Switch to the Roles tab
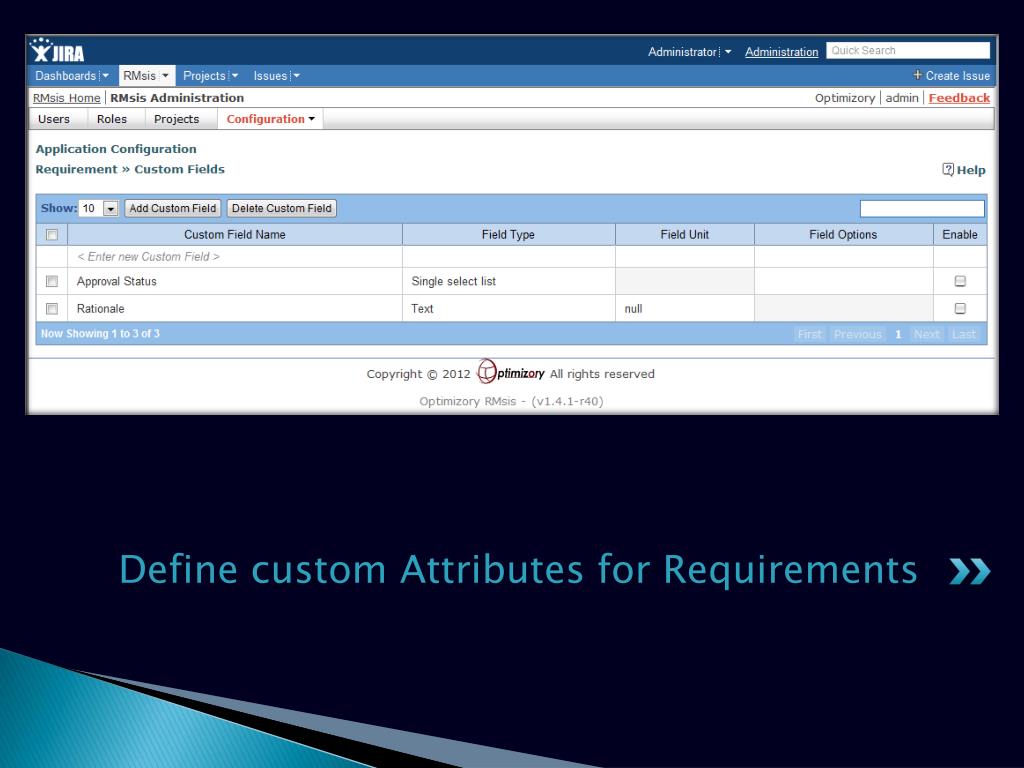 (112, 119)
